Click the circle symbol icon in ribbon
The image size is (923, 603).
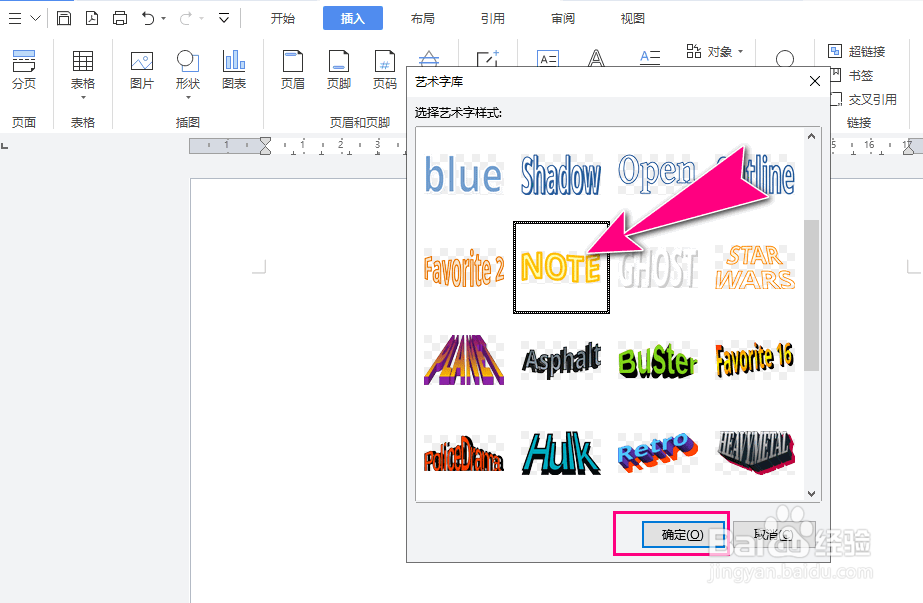(785, 58)
